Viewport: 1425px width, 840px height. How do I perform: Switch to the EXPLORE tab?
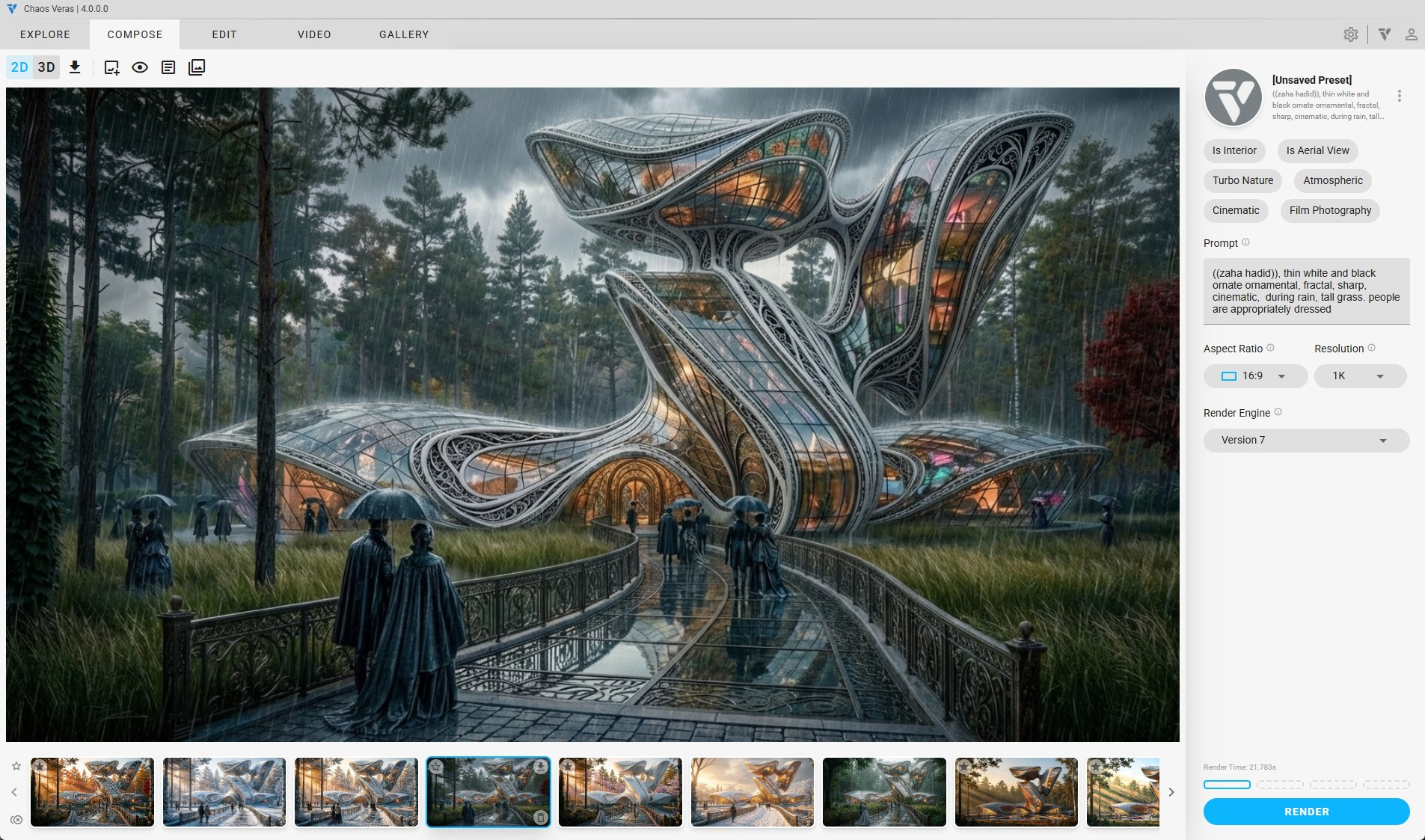pyautogui.click(x=45, y=34)
